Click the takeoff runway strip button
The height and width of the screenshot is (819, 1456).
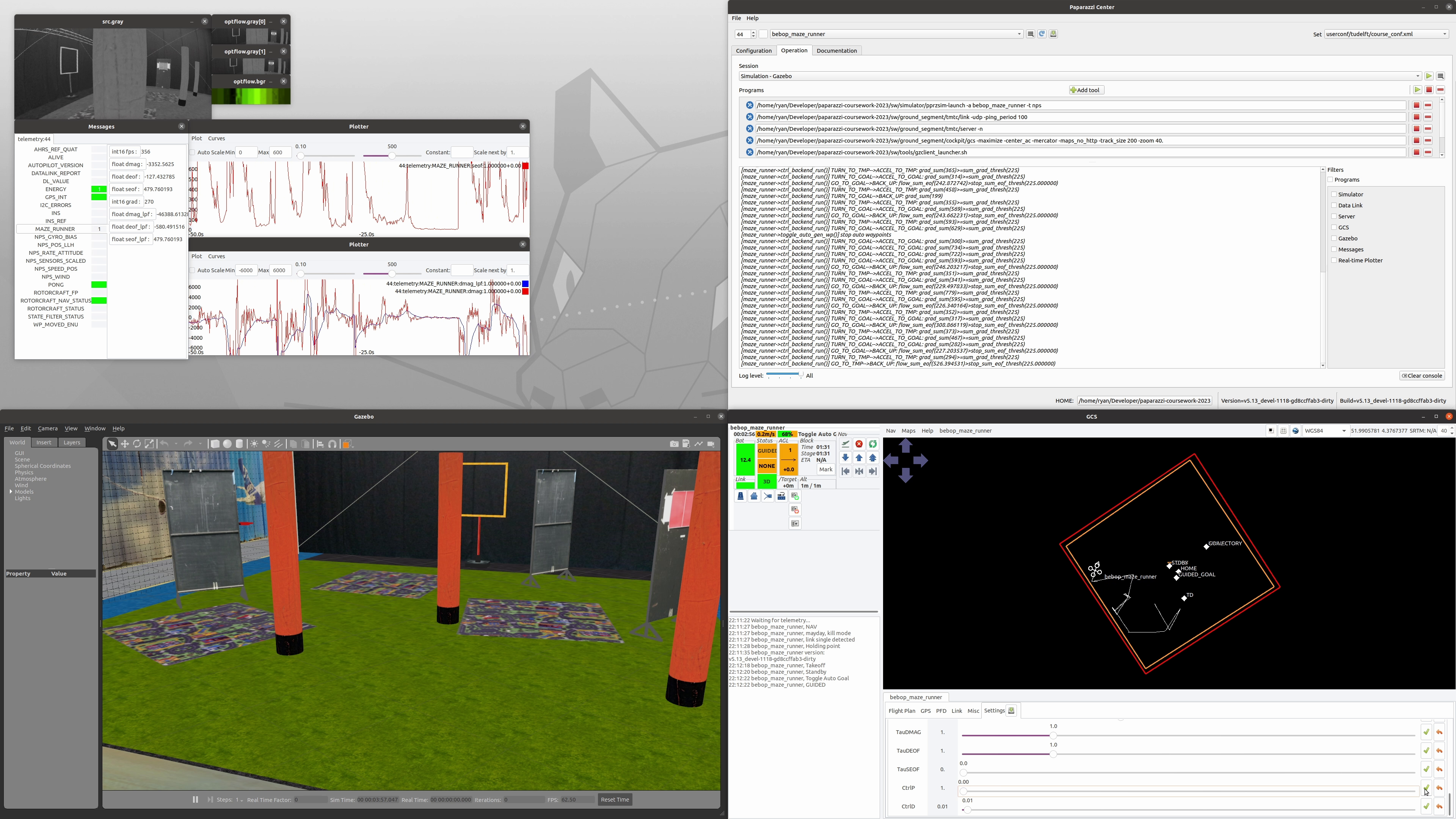click(x=741, y=496)
